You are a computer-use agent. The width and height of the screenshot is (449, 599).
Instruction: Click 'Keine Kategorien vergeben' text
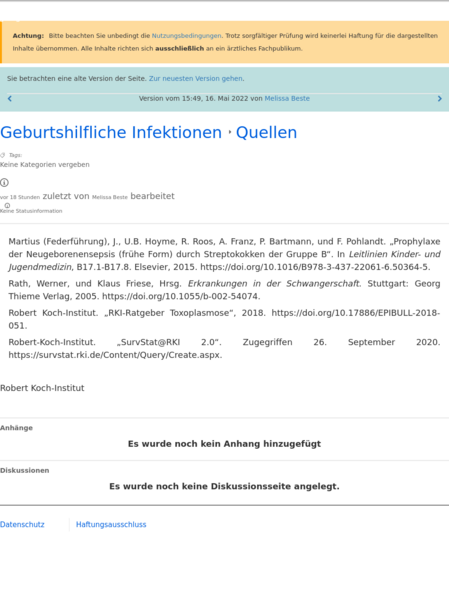(45, 165)
